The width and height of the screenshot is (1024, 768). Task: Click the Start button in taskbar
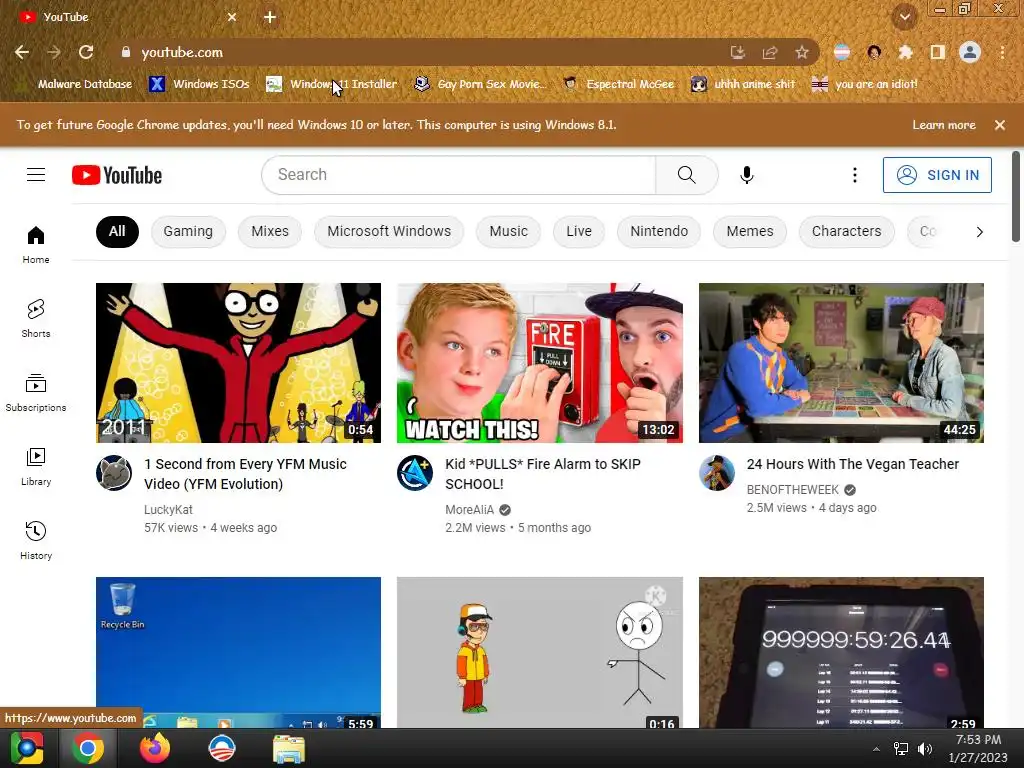27,748
